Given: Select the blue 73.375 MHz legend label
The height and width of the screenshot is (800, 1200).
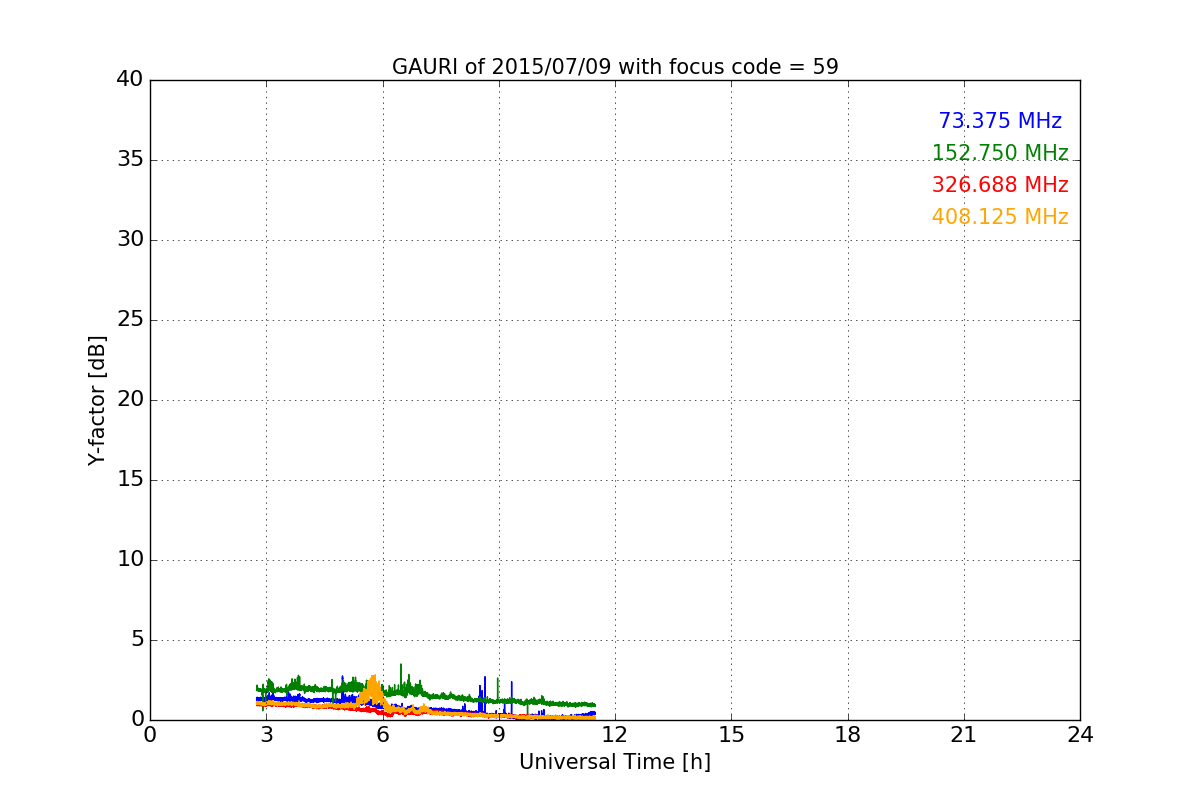Looking at the screenshot, I should coord(1000,121).
